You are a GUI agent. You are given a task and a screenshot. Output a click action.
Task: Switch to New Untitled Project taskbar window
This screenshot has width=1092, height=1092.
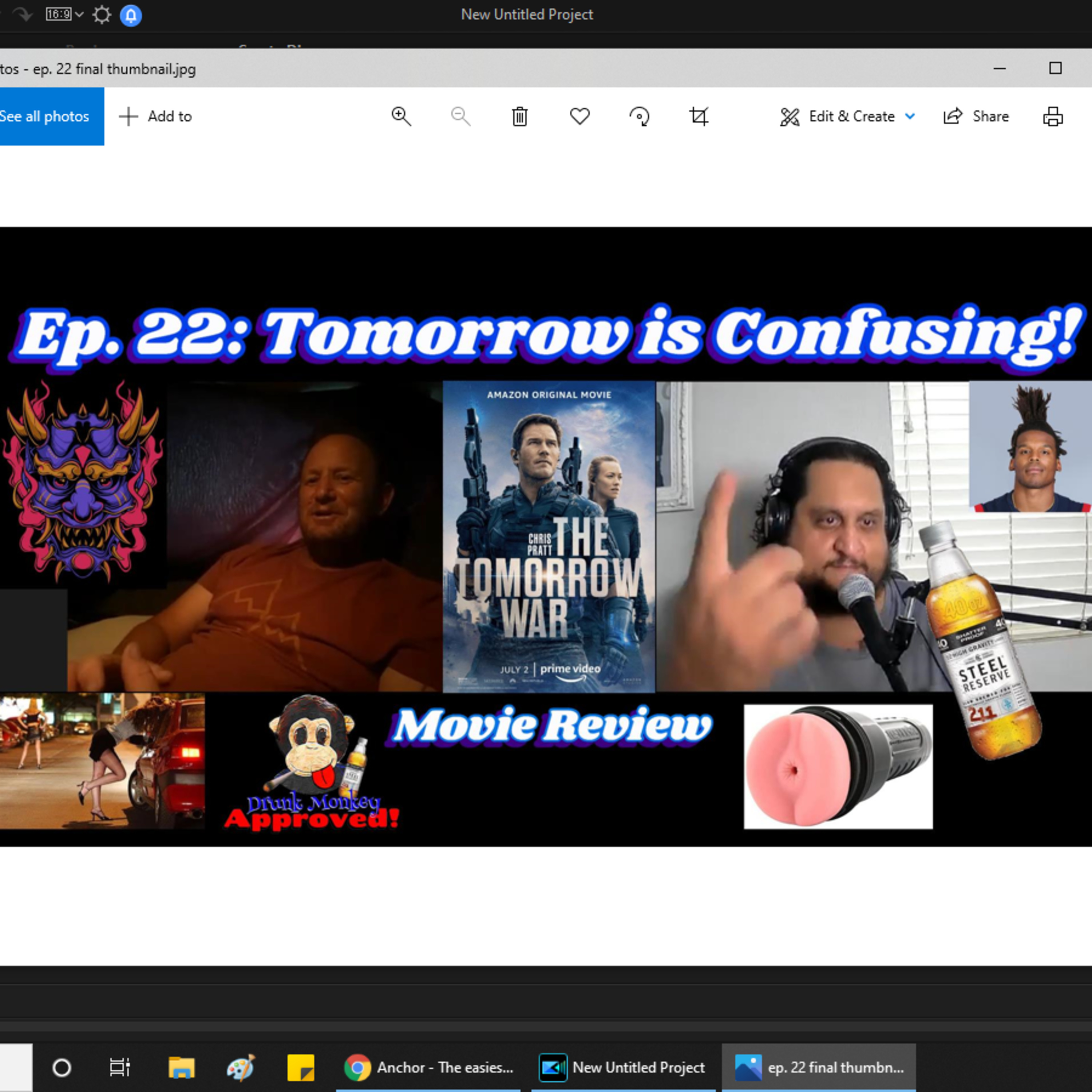(x=623, y=1068)
